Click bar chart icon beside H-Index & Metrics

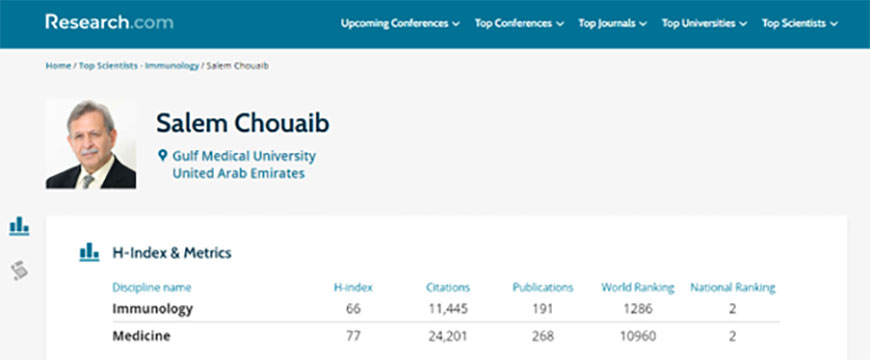tap(89, 252)
